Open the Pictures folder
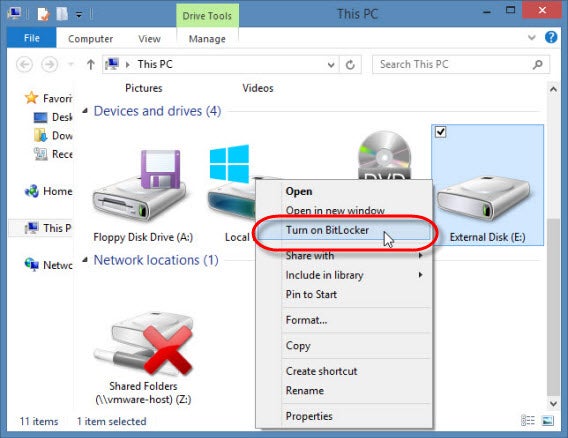The image size is (568, 438). [144, 88]
